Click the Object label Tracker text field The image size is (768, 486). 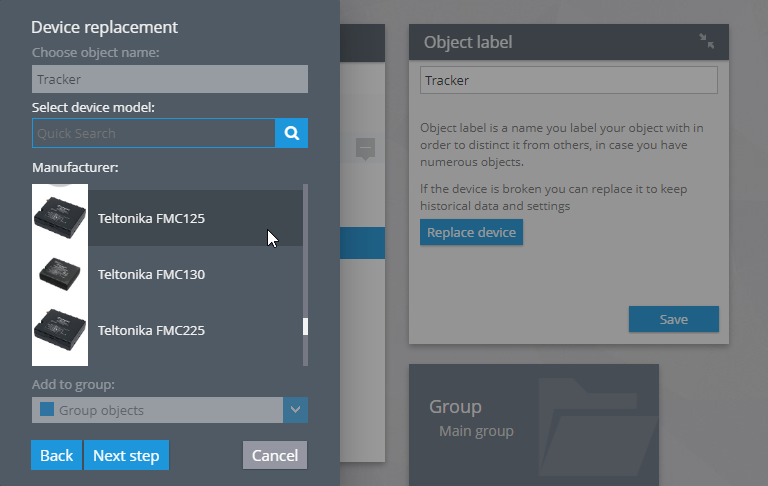pyautogui.click(x=569, y=80)
